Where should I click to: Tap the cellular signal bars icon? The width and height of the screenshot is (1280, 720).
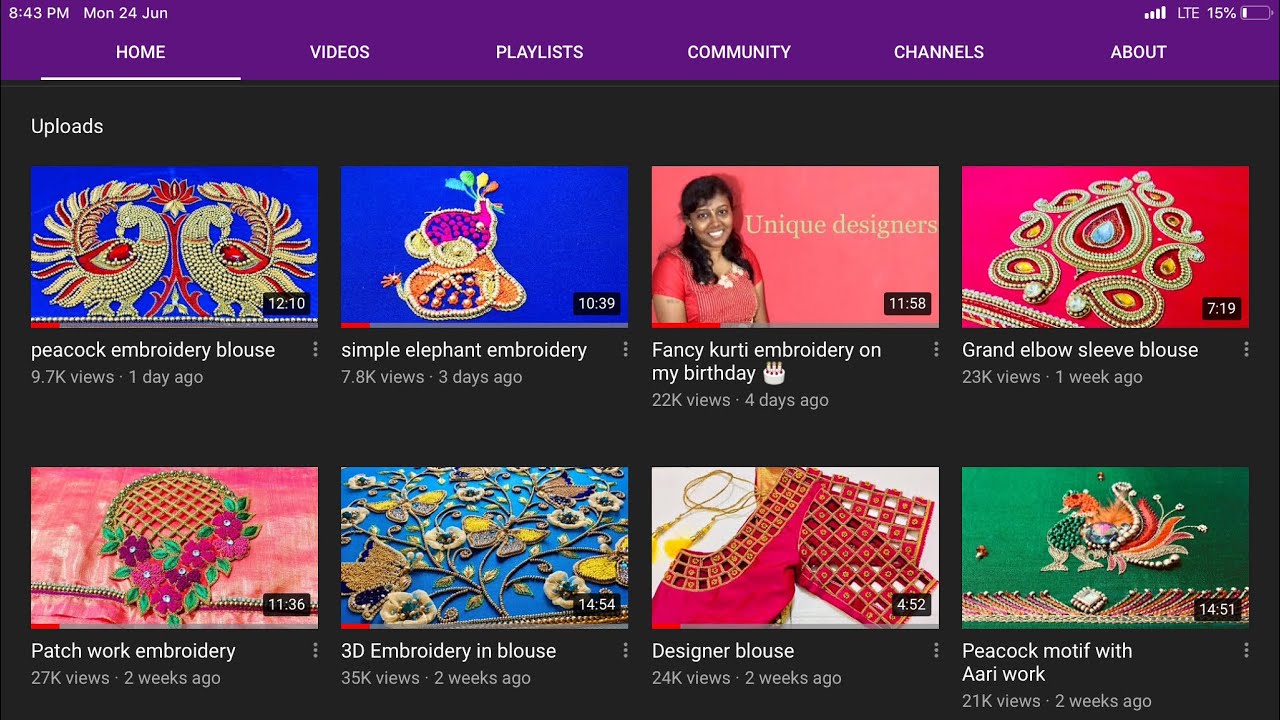point(1155,13)
